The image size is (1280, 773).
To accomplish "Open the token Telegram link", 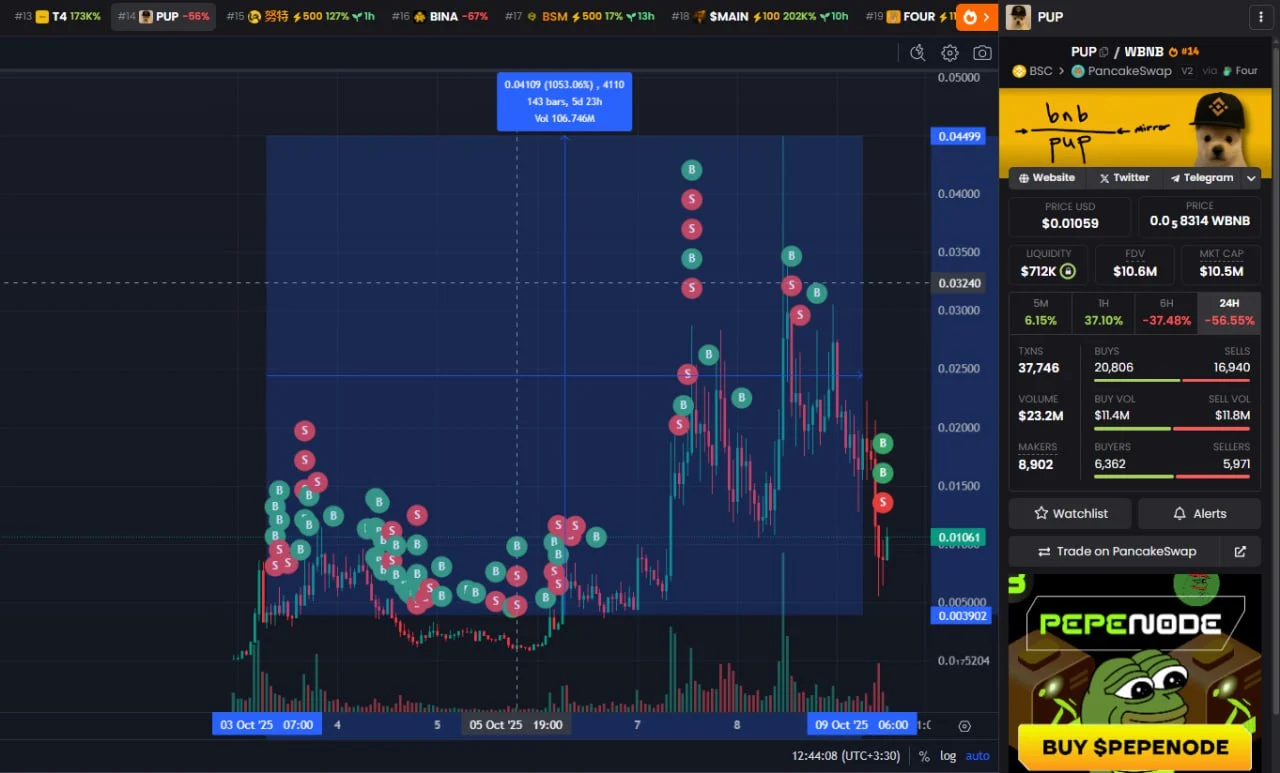I will [1201, 178].
